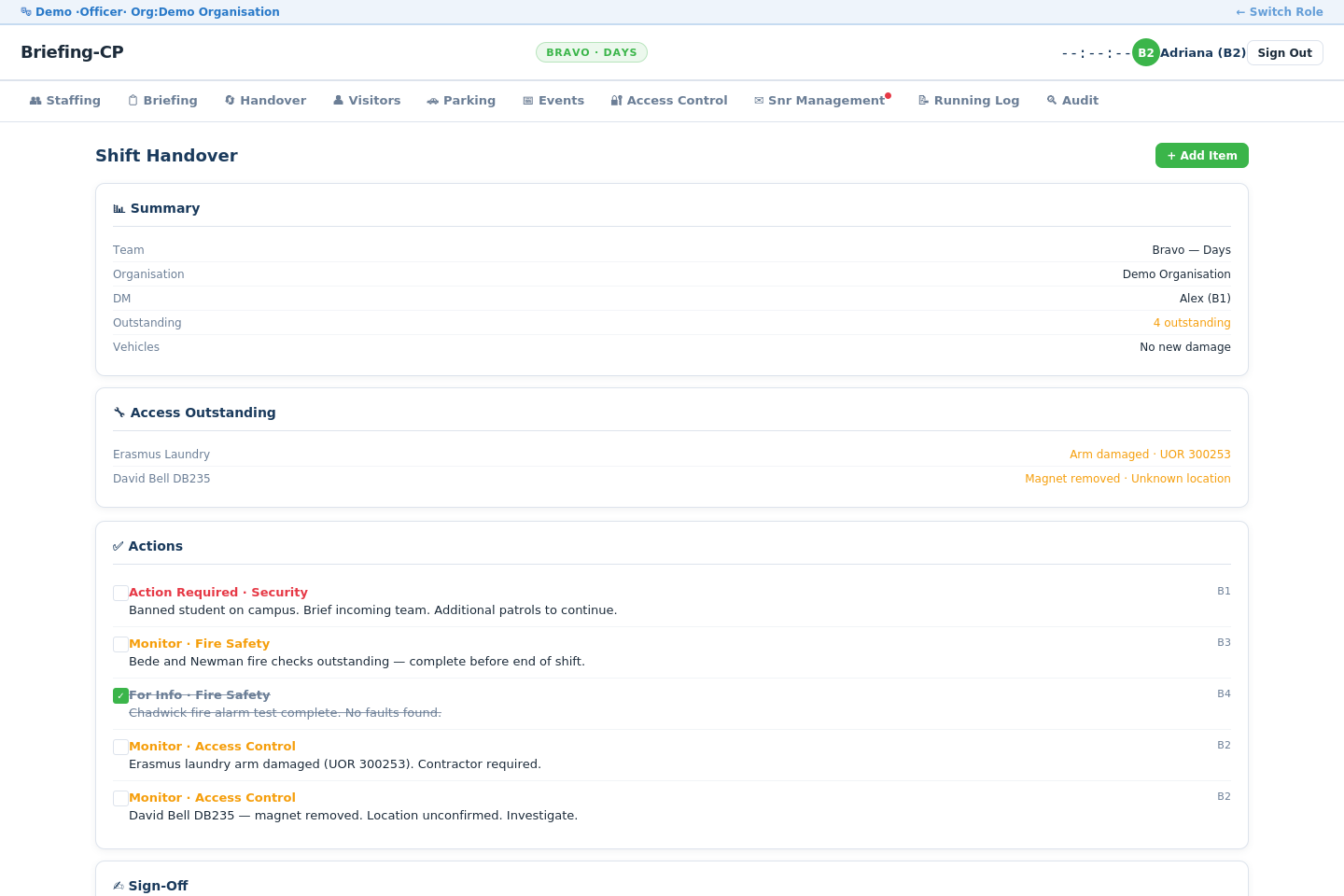Click the Actions checkmark icon
The width and height of the screenshot is (1344, 896).
[118, 547]
